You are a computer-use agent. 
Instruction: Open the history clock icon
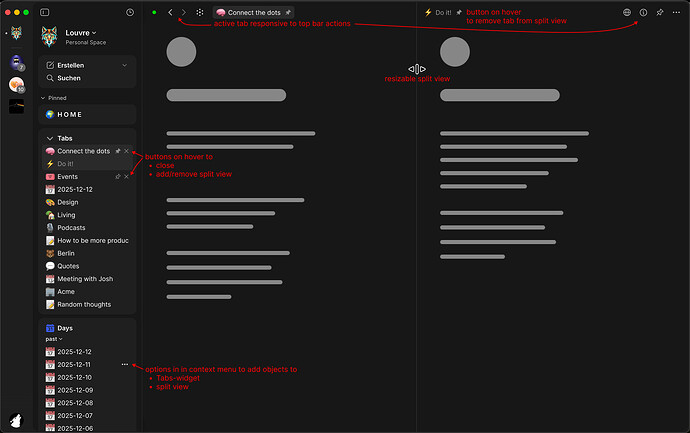130,12
